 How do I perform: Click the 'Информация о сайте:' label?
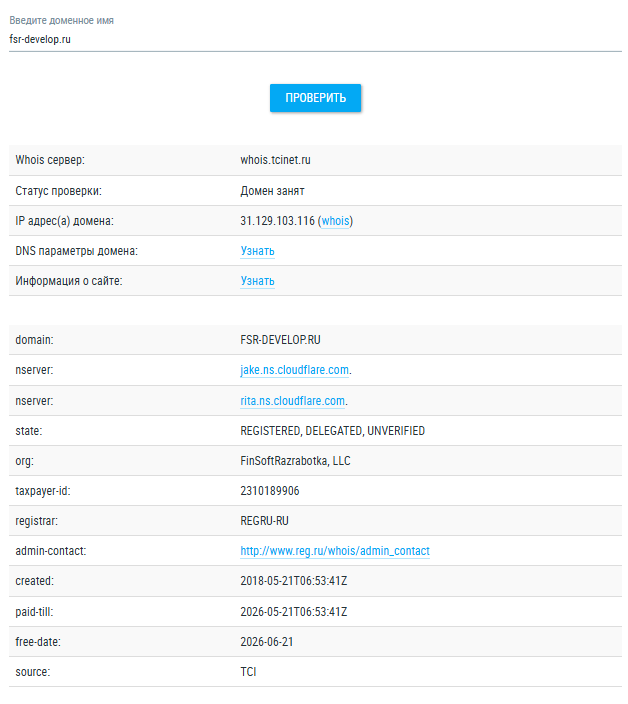[x=69, y=281]
